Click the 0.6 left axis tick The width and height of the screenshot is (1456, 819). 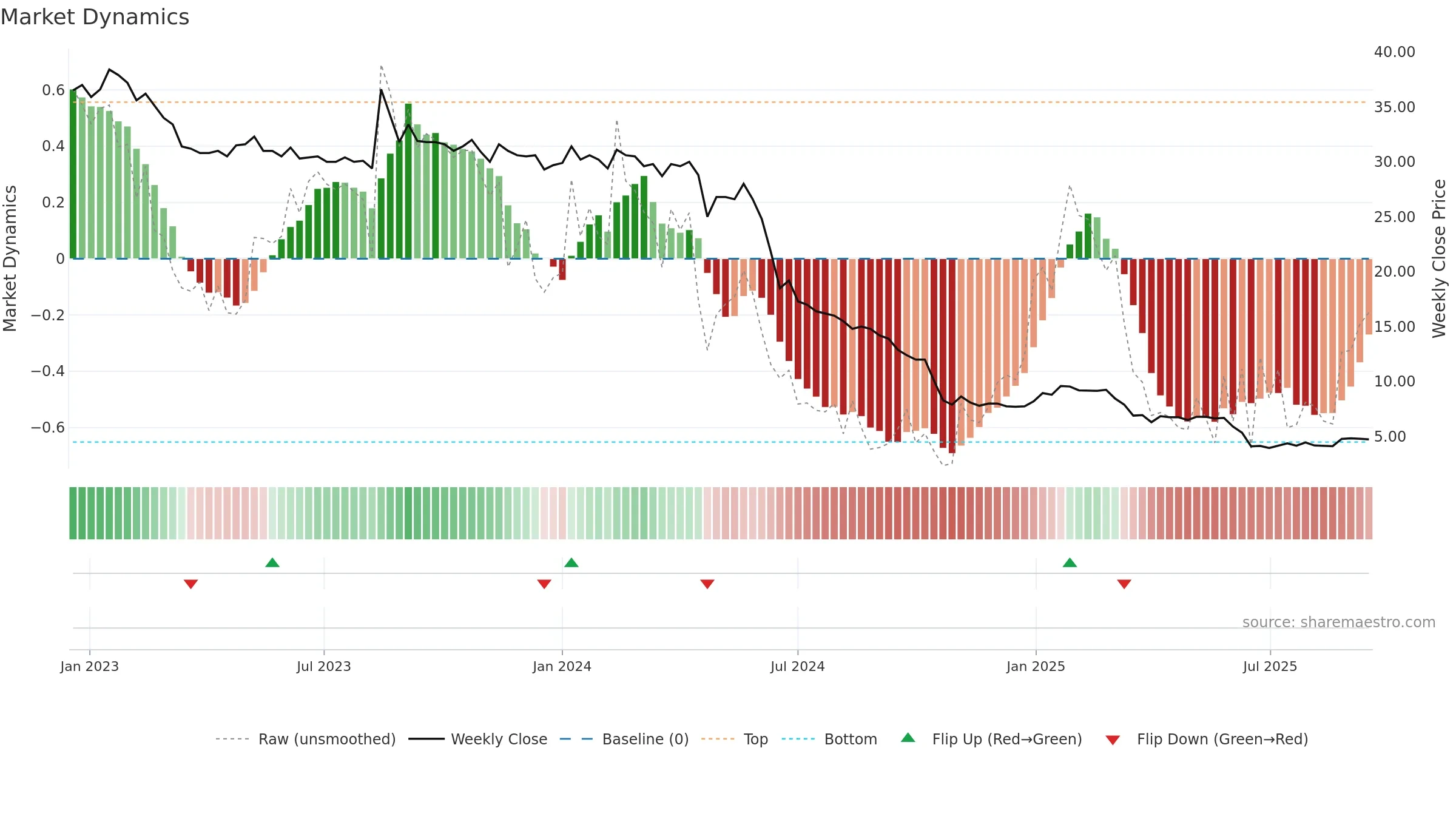pyautogui.click(x=53, y=90)
